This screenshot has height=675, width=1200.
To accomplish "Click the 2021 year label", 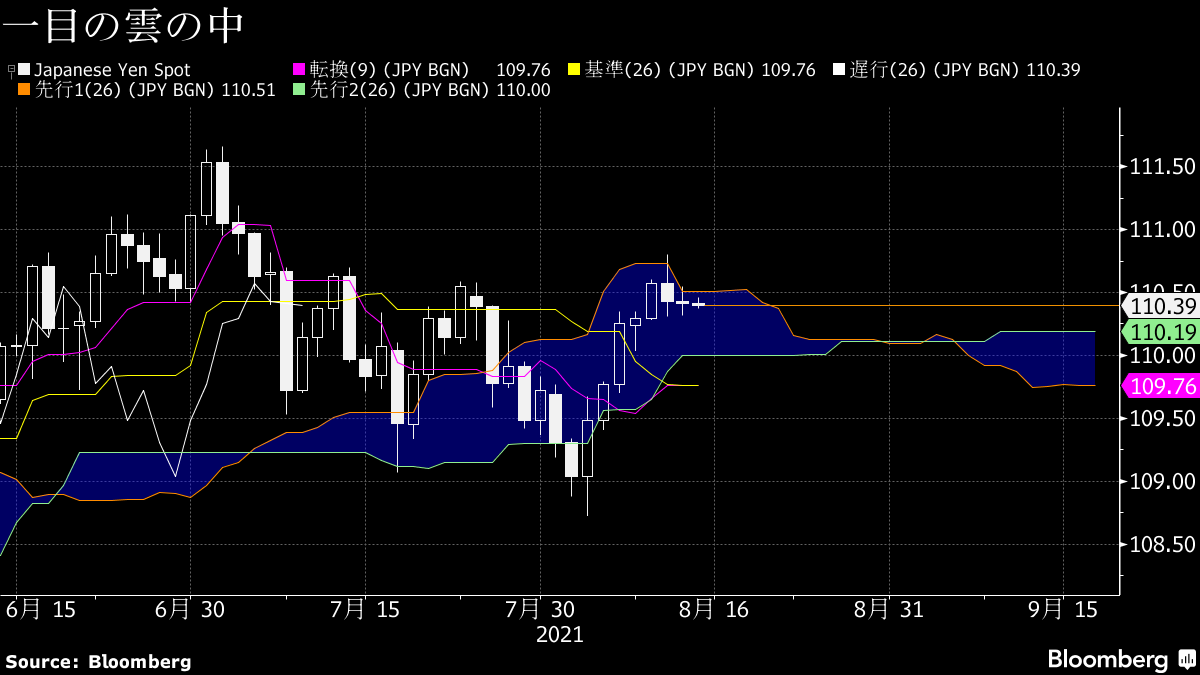I will 560,635.
